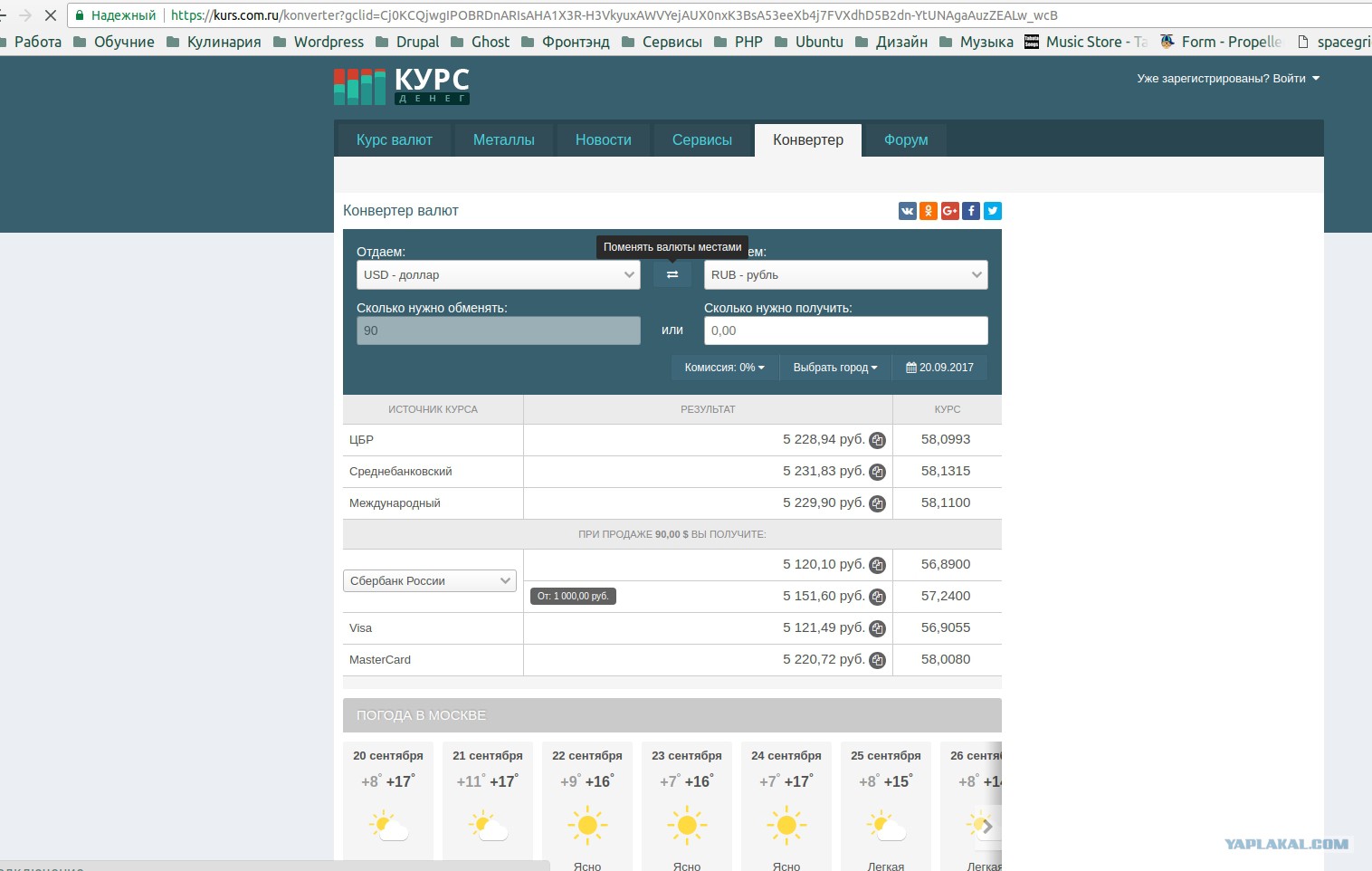
Task: Click the ПОГОДА В МОСКВЕ header
Action: coord(672,715)
